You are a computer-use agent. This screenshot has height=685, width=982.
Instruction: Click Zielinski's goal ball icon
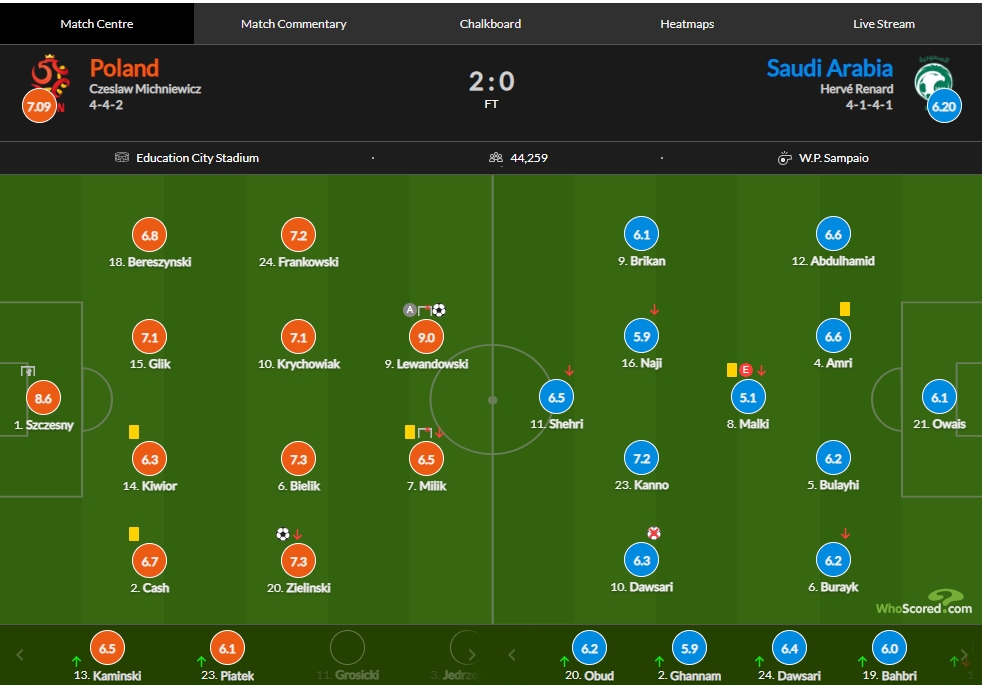point(283,534)
